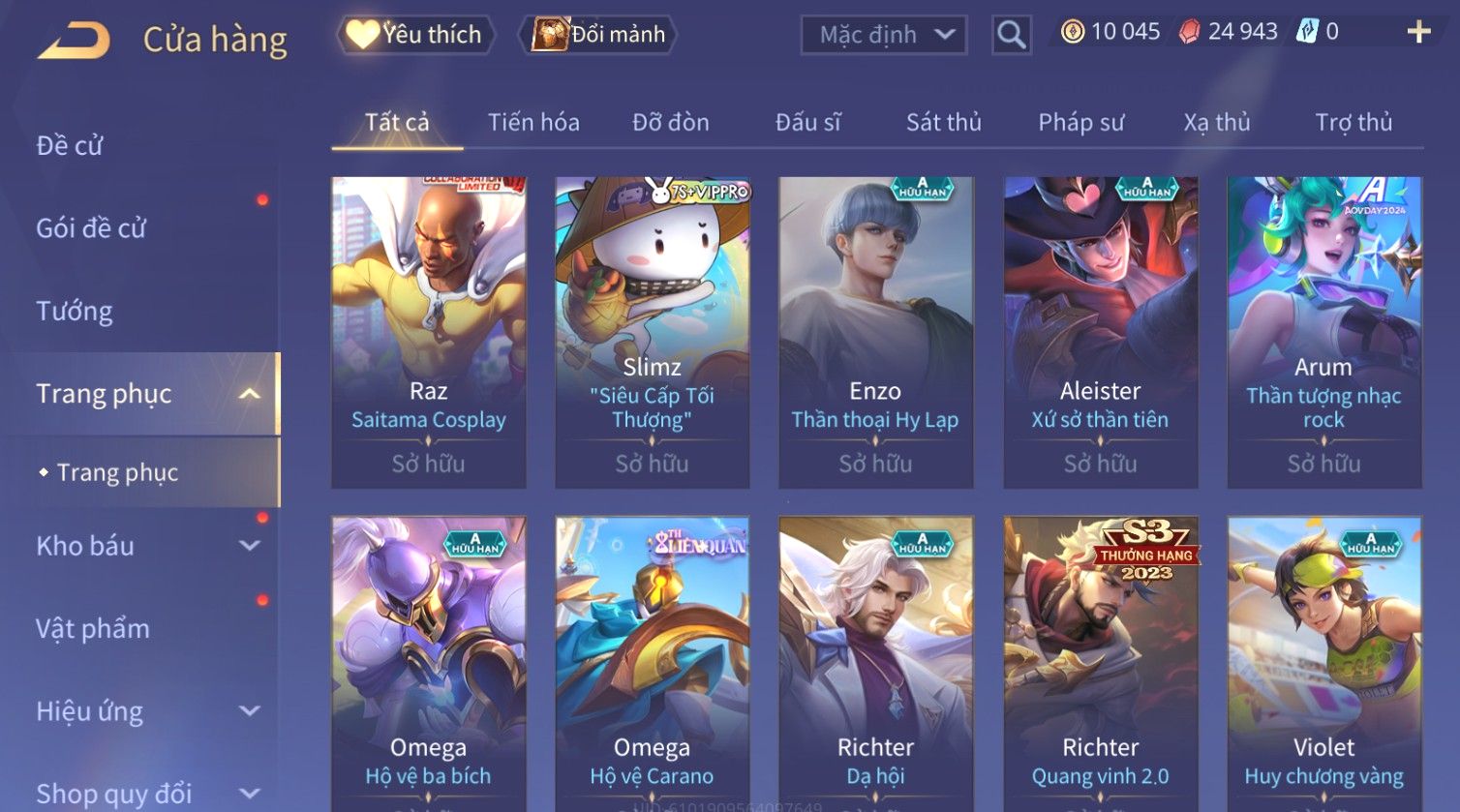Open the search magnifier icon

1011,35
